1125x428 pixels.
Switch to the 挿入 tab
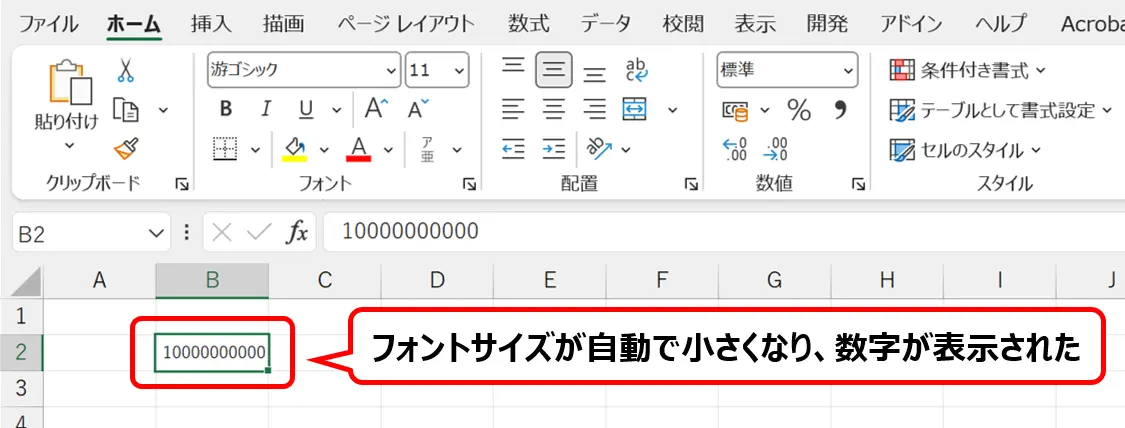point(211,24)
